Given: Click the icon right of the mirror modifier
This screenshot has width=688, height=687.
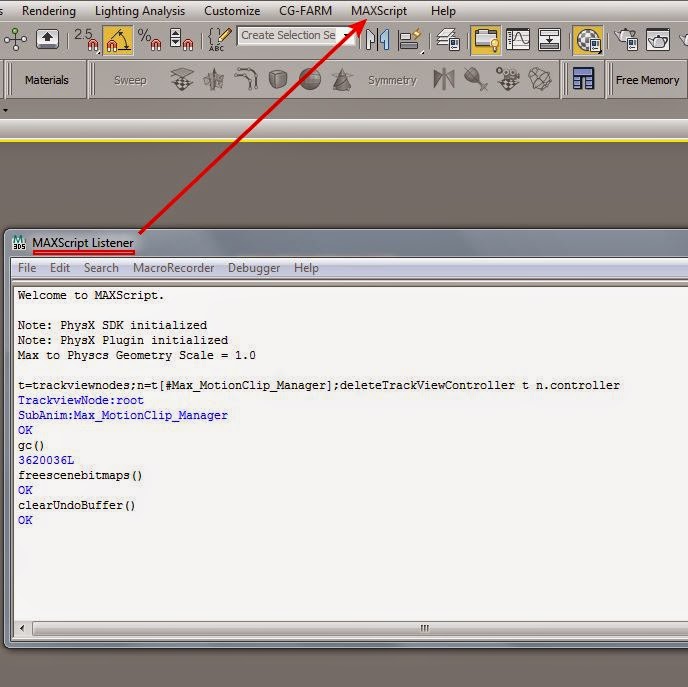Looking at the screenshot, I should [476, 79].
